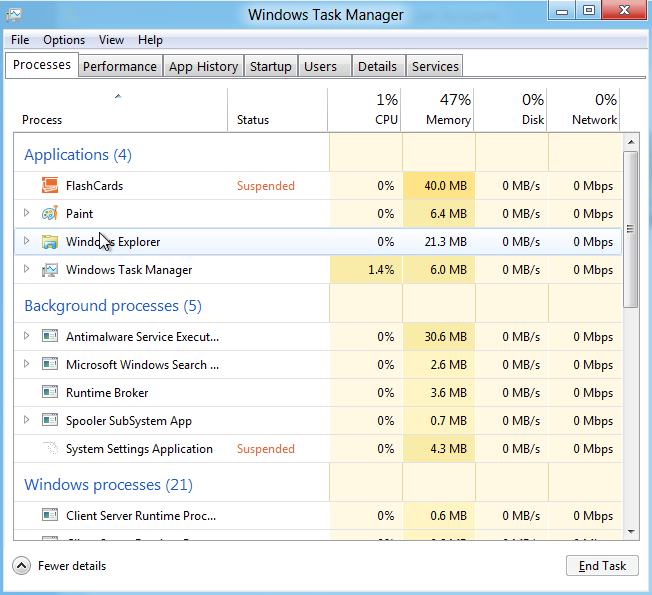652x595 pixels.
Task: Click the vertical scrollbar thumb
Action: [x=631, y=230]
